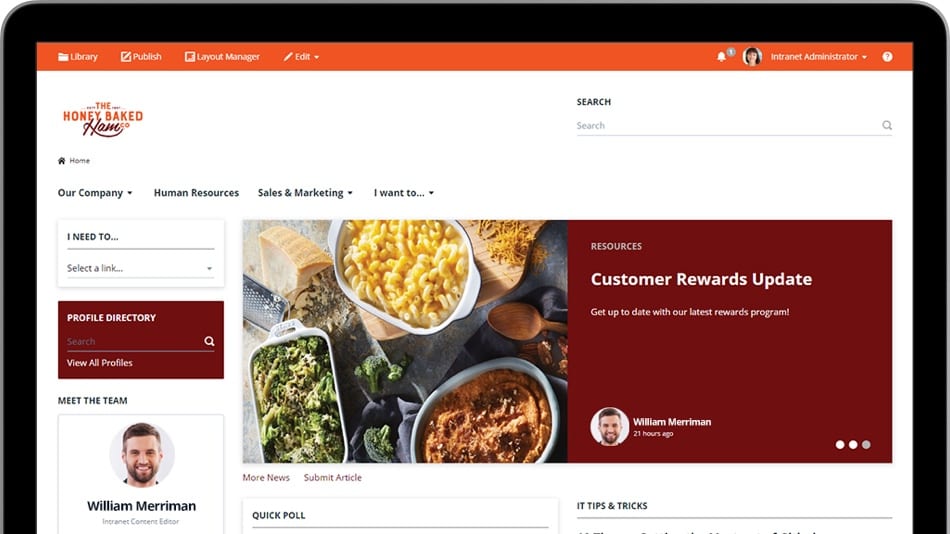Click the More News link
Screen dimensions: 950x534
pyautogui.click(x=266, y=478)
